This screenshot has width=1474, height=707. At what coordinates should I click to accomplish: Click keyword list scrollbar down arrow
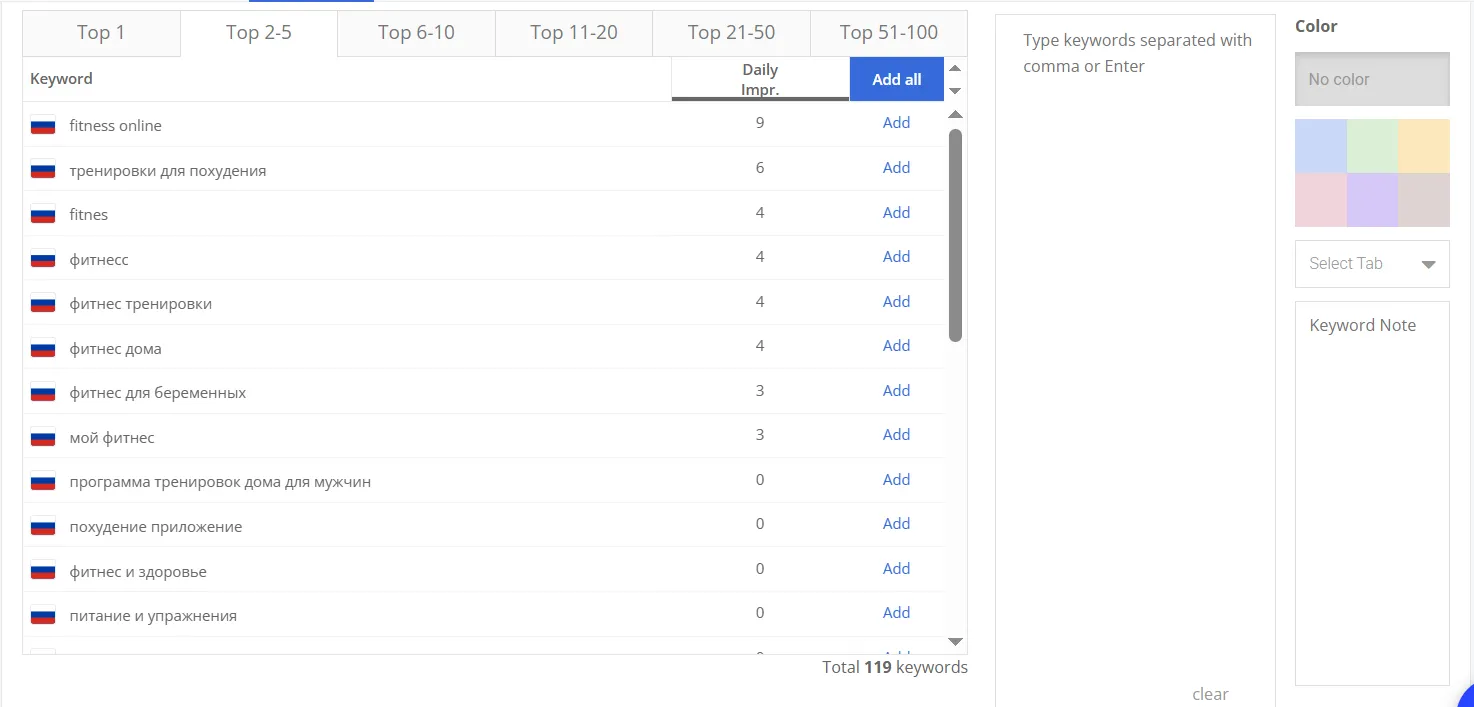pyautogui.click(x=955, y=642)
